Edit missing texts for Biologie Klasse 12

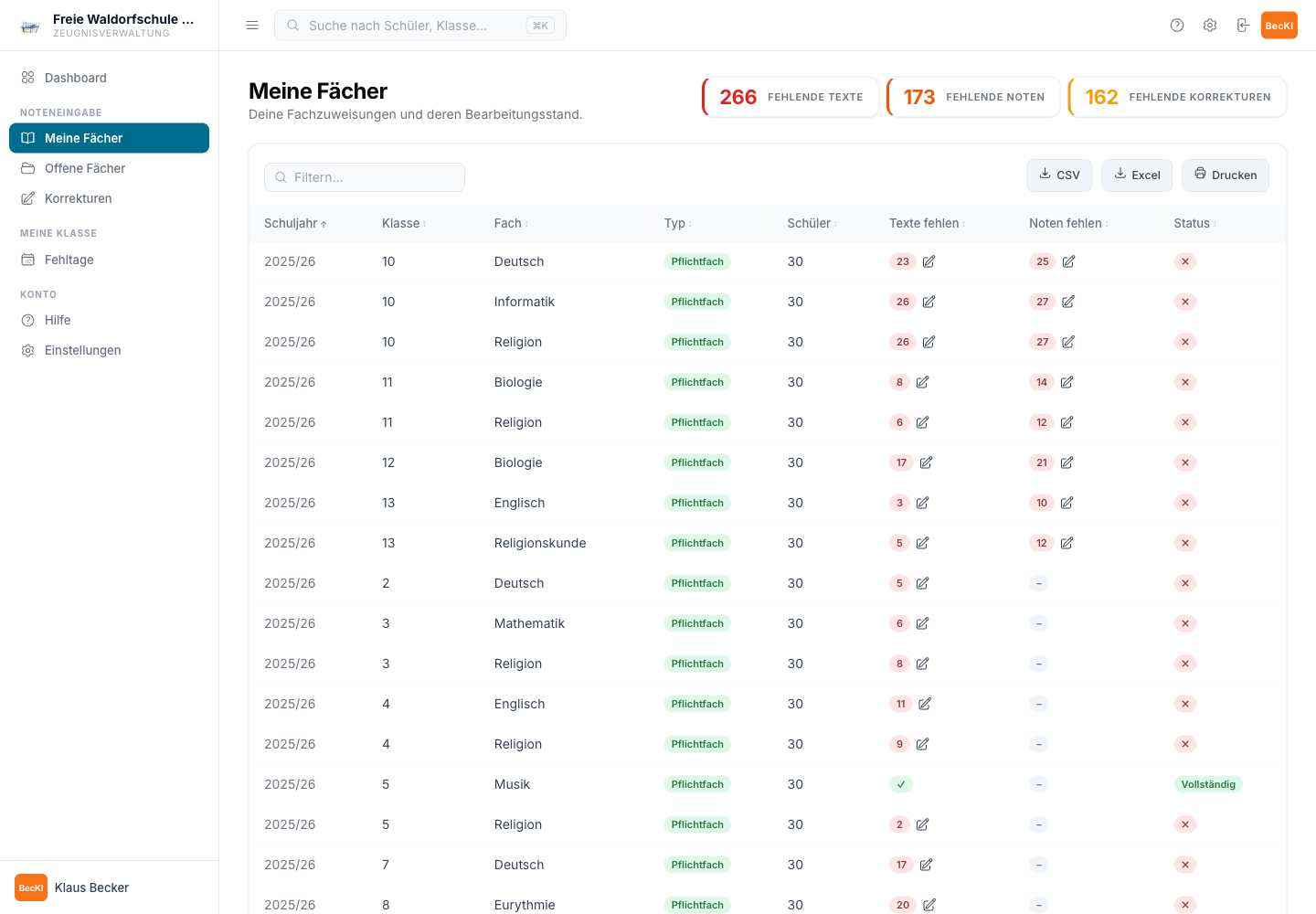pos(926,462)
